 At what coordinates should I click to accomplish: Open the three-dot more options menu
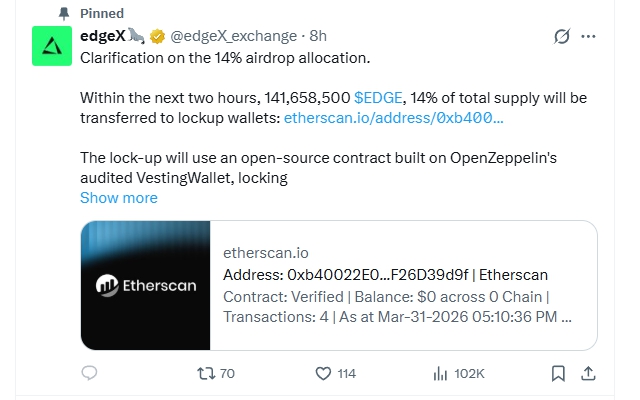[588, 37]
